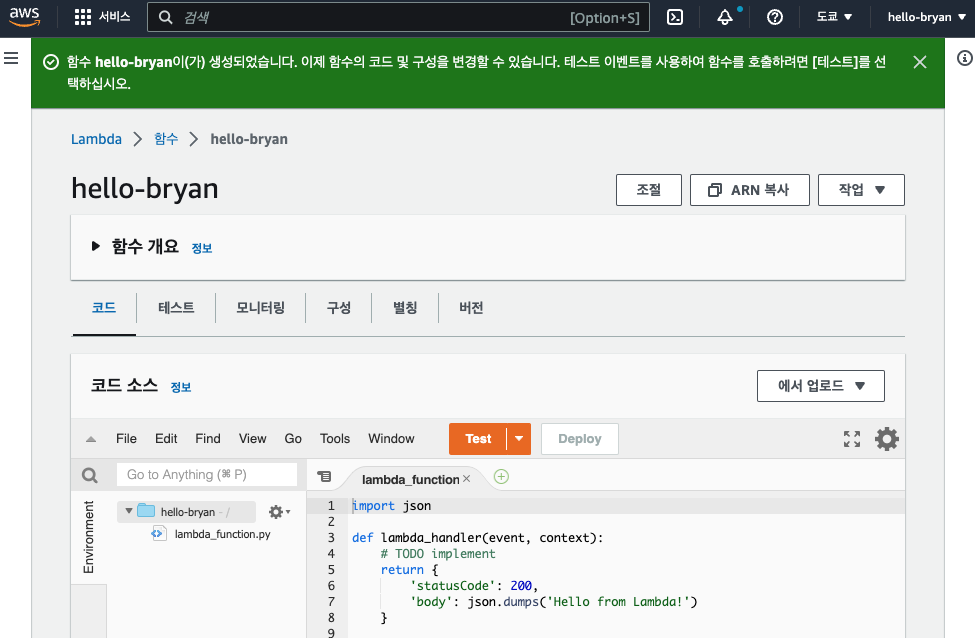Open 정보 link next to 함수 개요
Viewport: 975px width, 638px height.
point(202,248)
